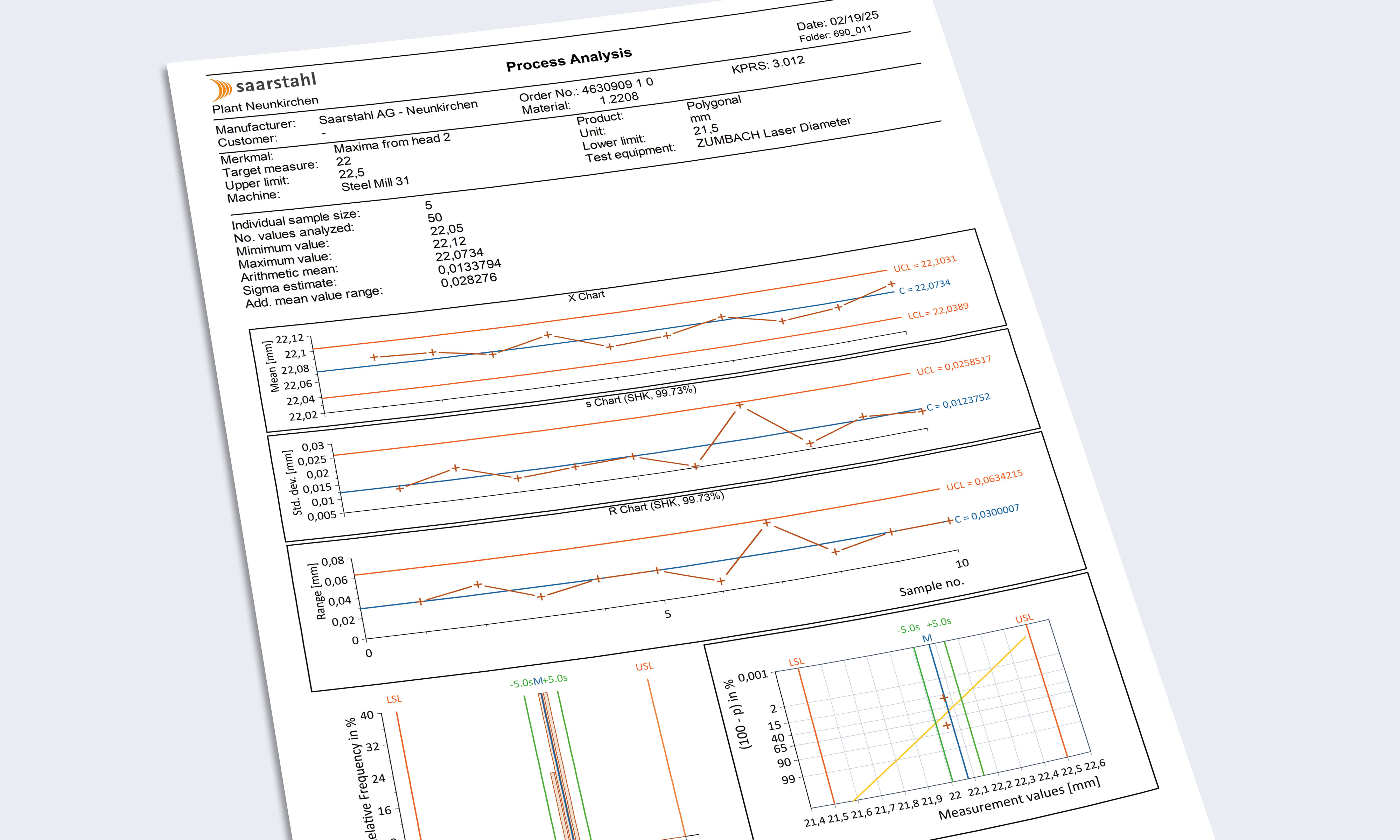Click the 's Chart (SHK, 99.73%)' title
Screen dimensions: 1400x840
(641, 397)
